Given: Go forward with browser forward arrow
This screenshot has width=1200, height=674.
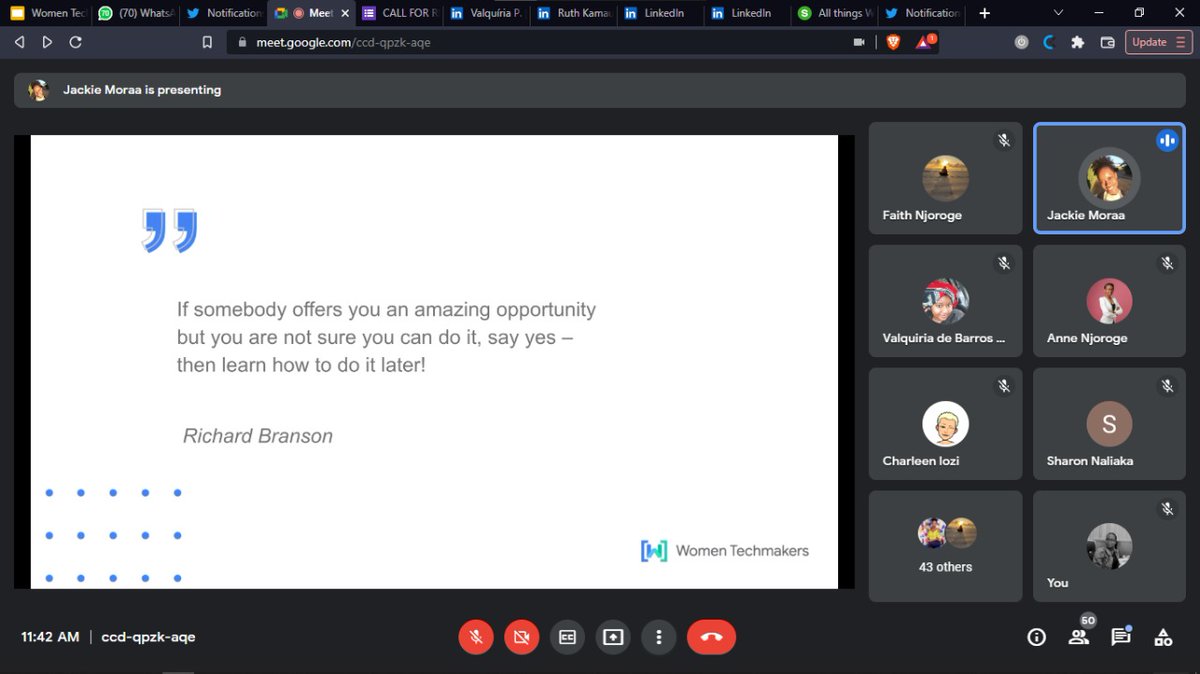Looking at the screenshot, I should (47, 42).
